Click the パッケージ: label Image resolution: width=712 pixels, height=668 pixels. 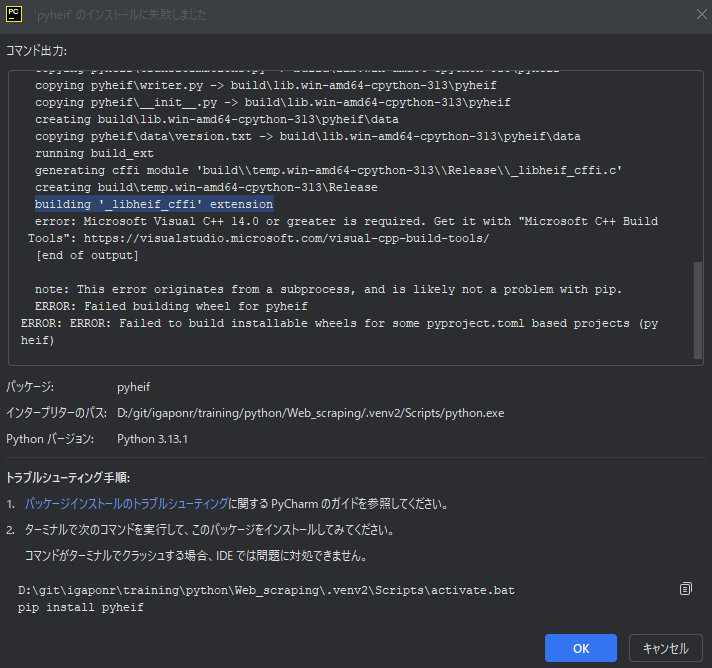[x=30, y=387]
